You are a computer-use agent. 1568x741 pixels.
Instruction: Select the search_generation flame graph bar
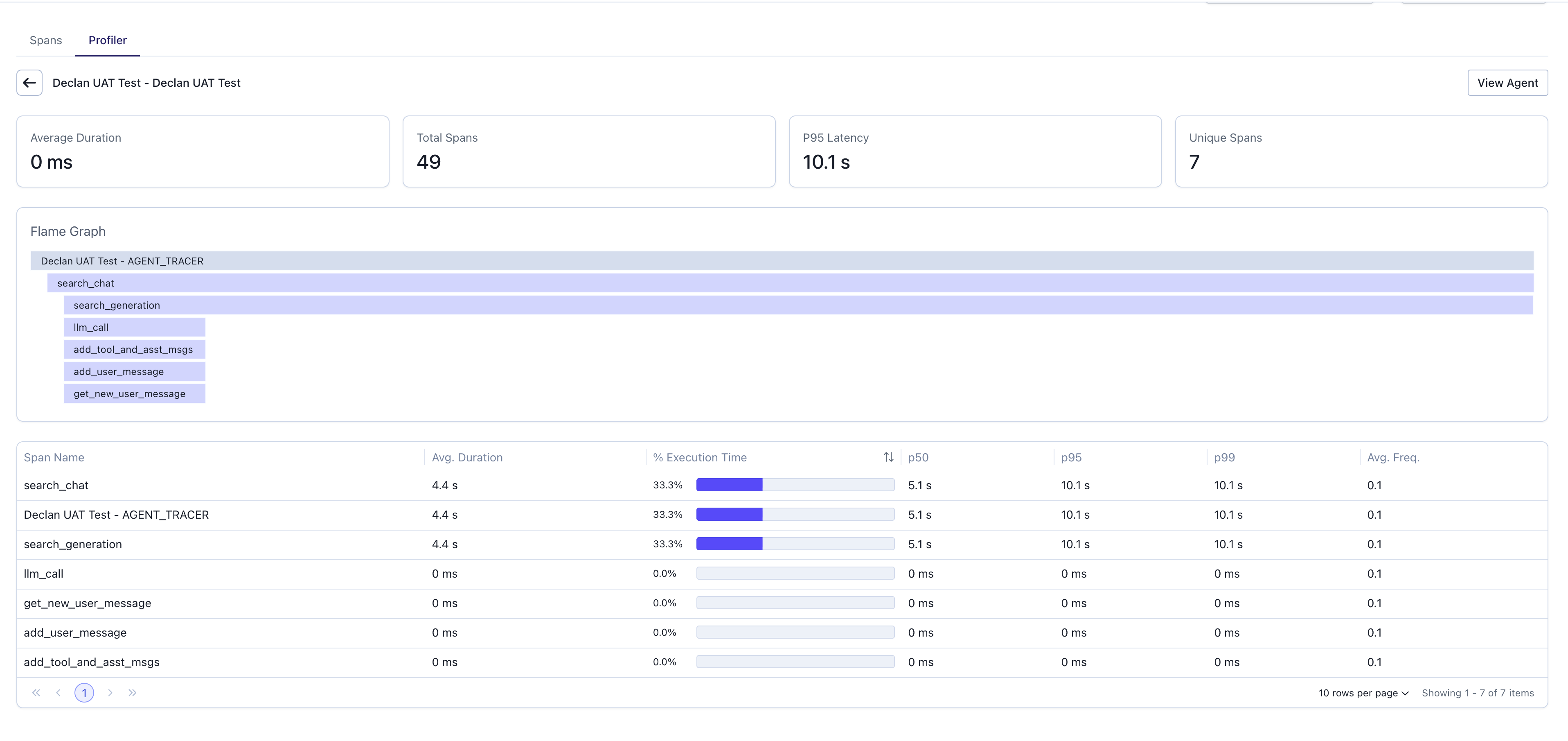(x=798, y=305)
